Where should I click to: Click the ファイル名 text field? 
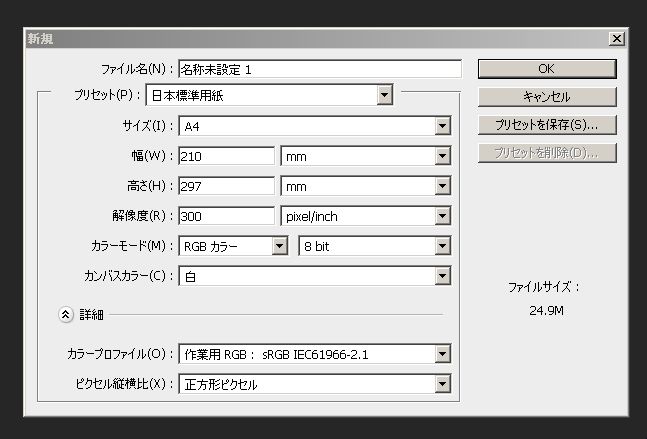click(x=320, y=69)
